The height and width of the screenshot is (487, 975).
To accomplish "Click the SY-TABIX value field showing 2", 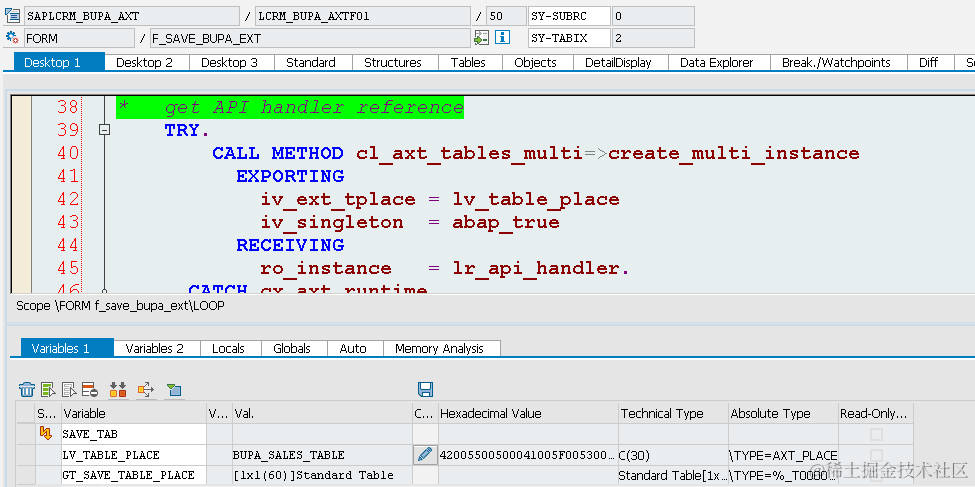I will (x=653, y=39).
